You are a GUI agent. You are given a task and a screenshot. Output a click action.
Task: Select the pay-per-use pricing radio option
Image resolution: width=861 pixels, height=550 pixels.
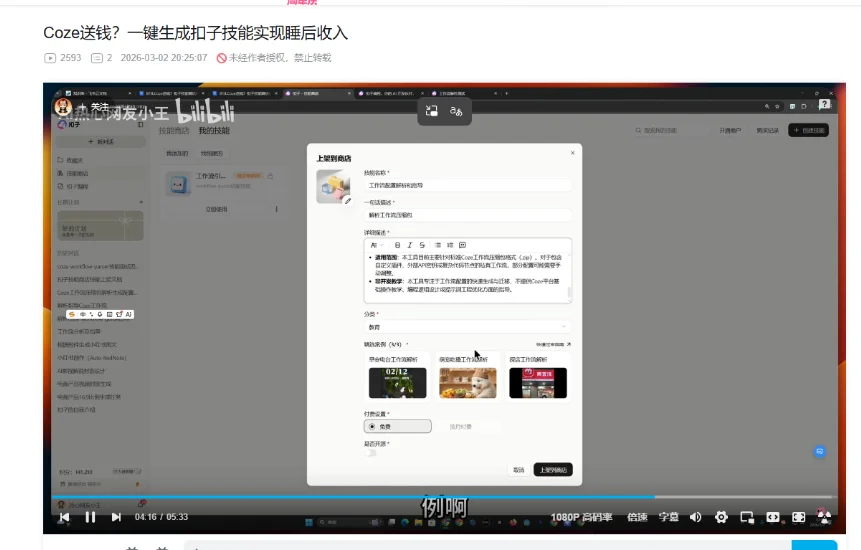point(467,426)
